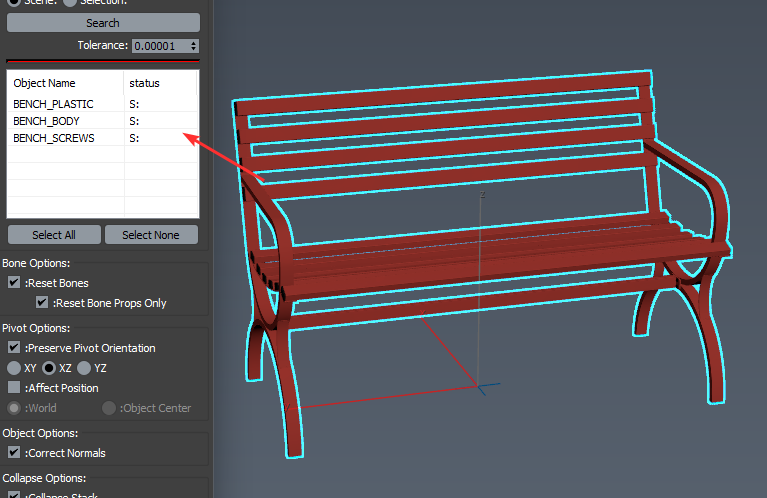The width and height of the screenshot is (767, 498).
Task: Choose the XY pivot plane option
Action: tap(14, 368)
